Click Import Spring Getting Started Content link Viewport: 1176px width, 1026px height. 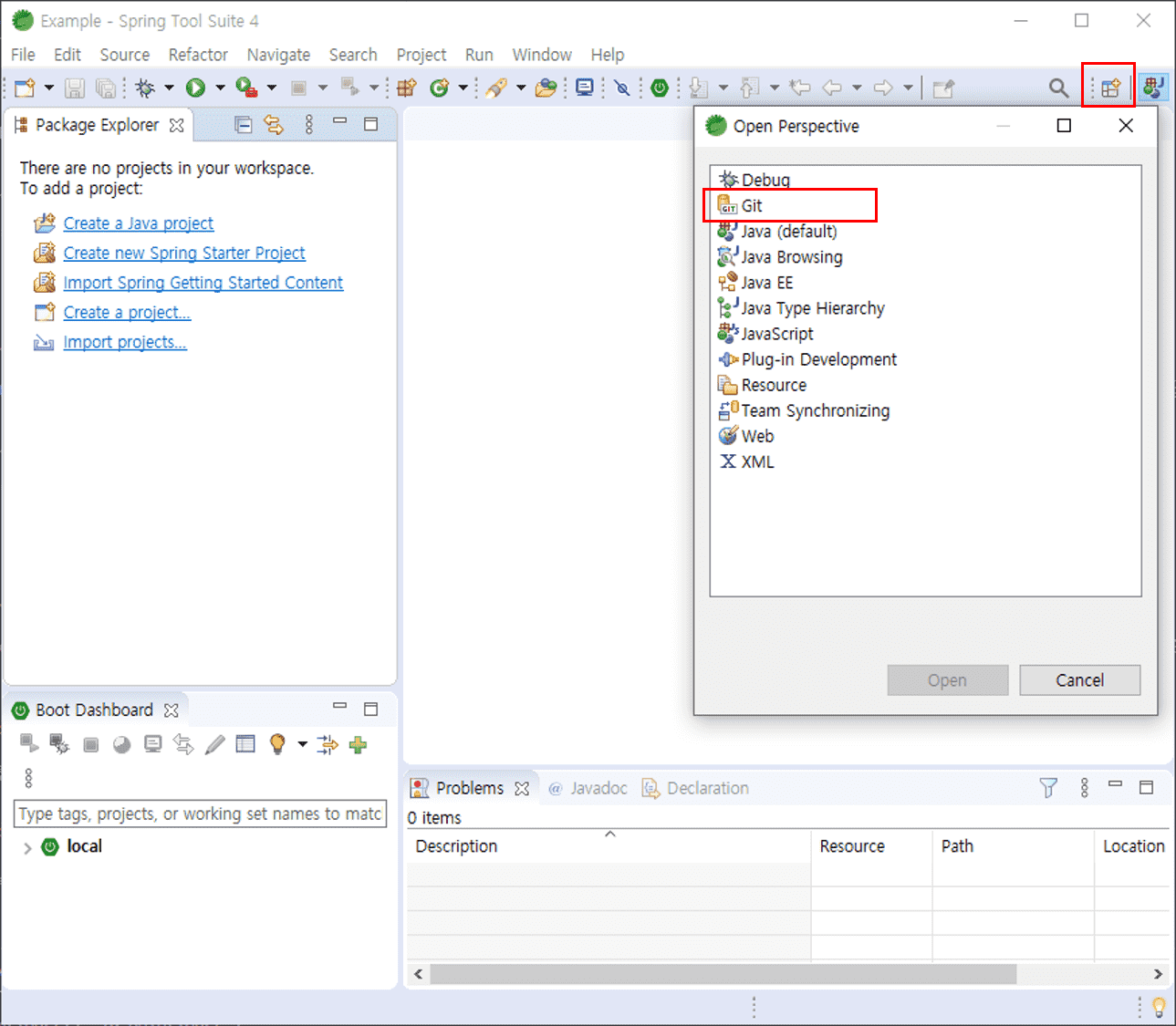coord(203,283)
